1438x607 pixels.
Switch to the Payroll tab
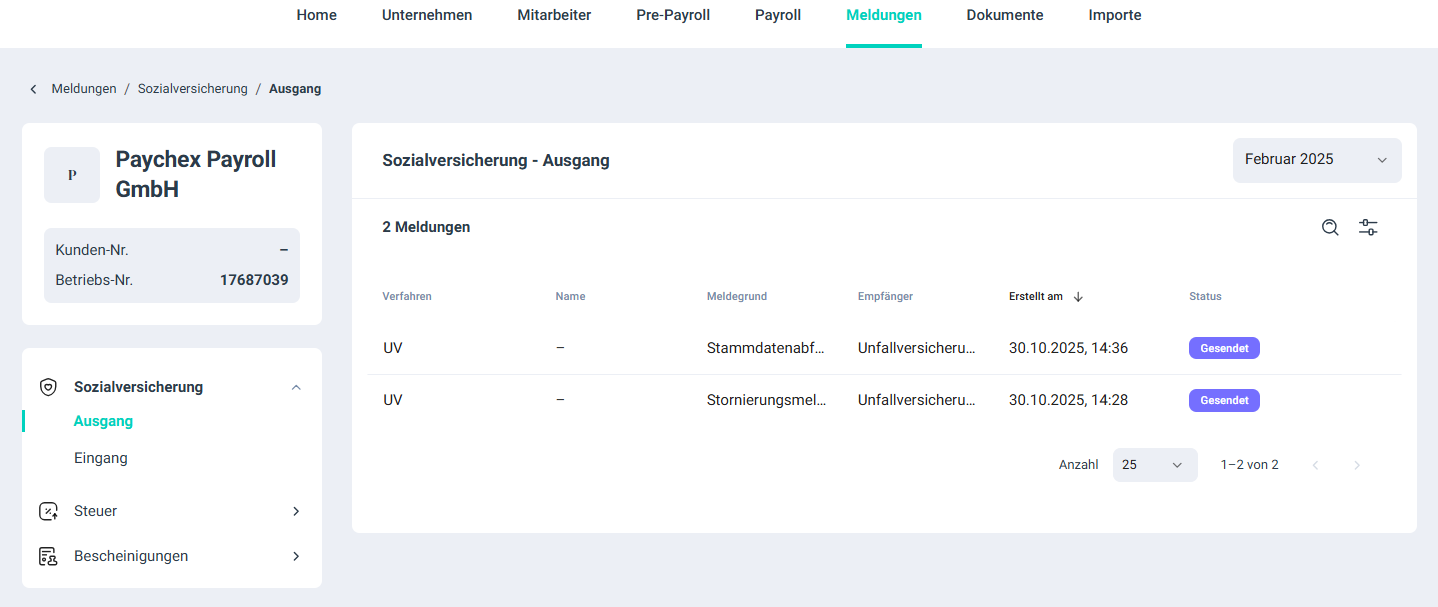778,15
